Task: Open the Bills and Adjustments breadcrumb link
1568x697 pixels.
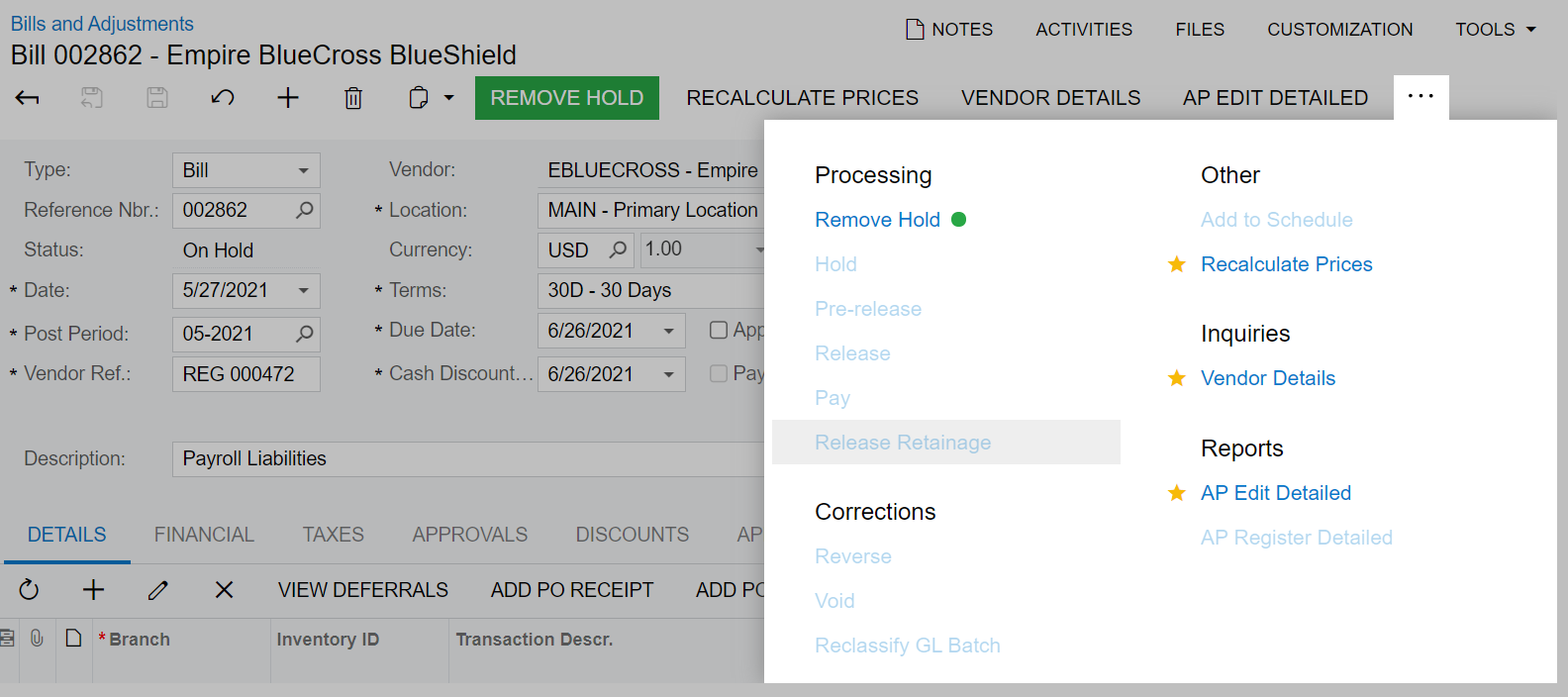Action: point(102,24)
